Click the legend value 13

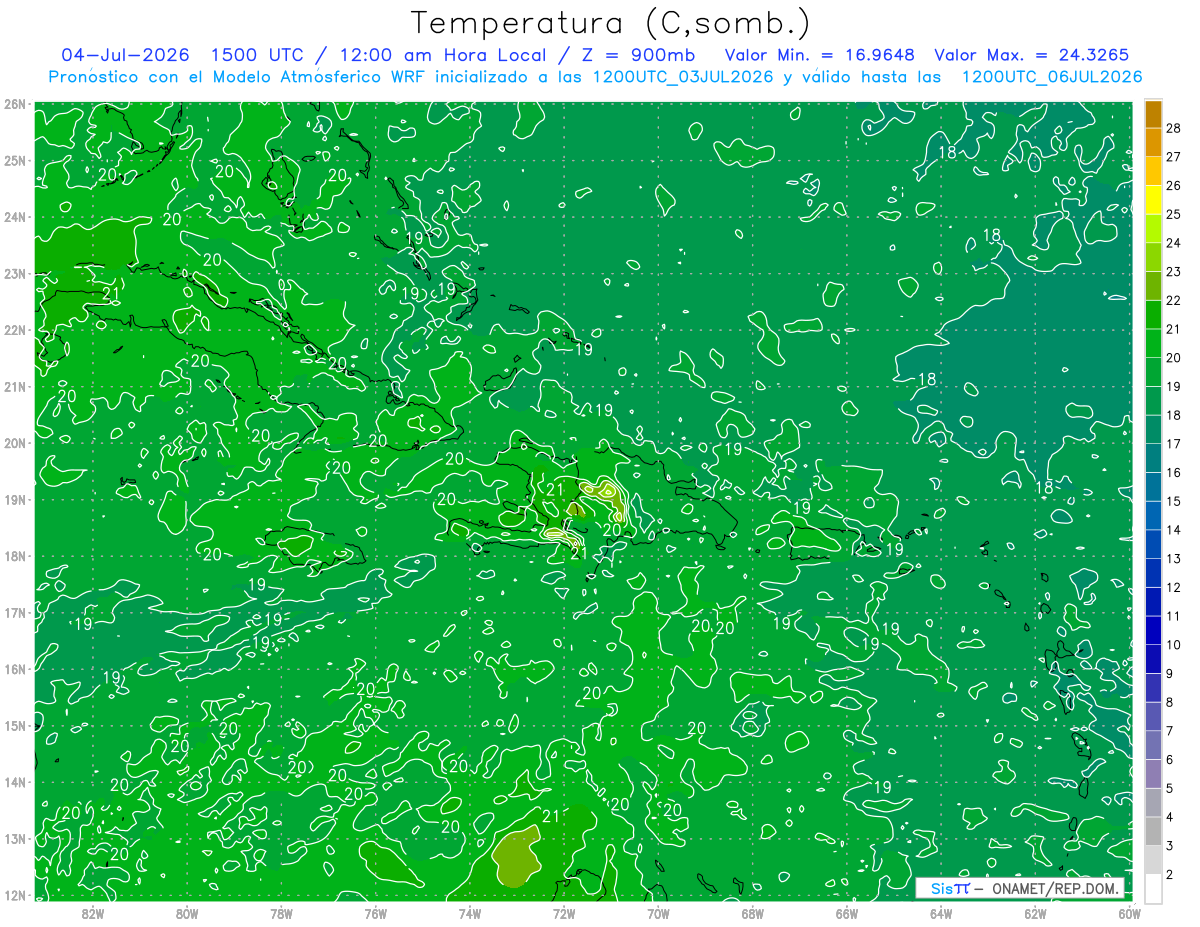(x=1173, y=559)
